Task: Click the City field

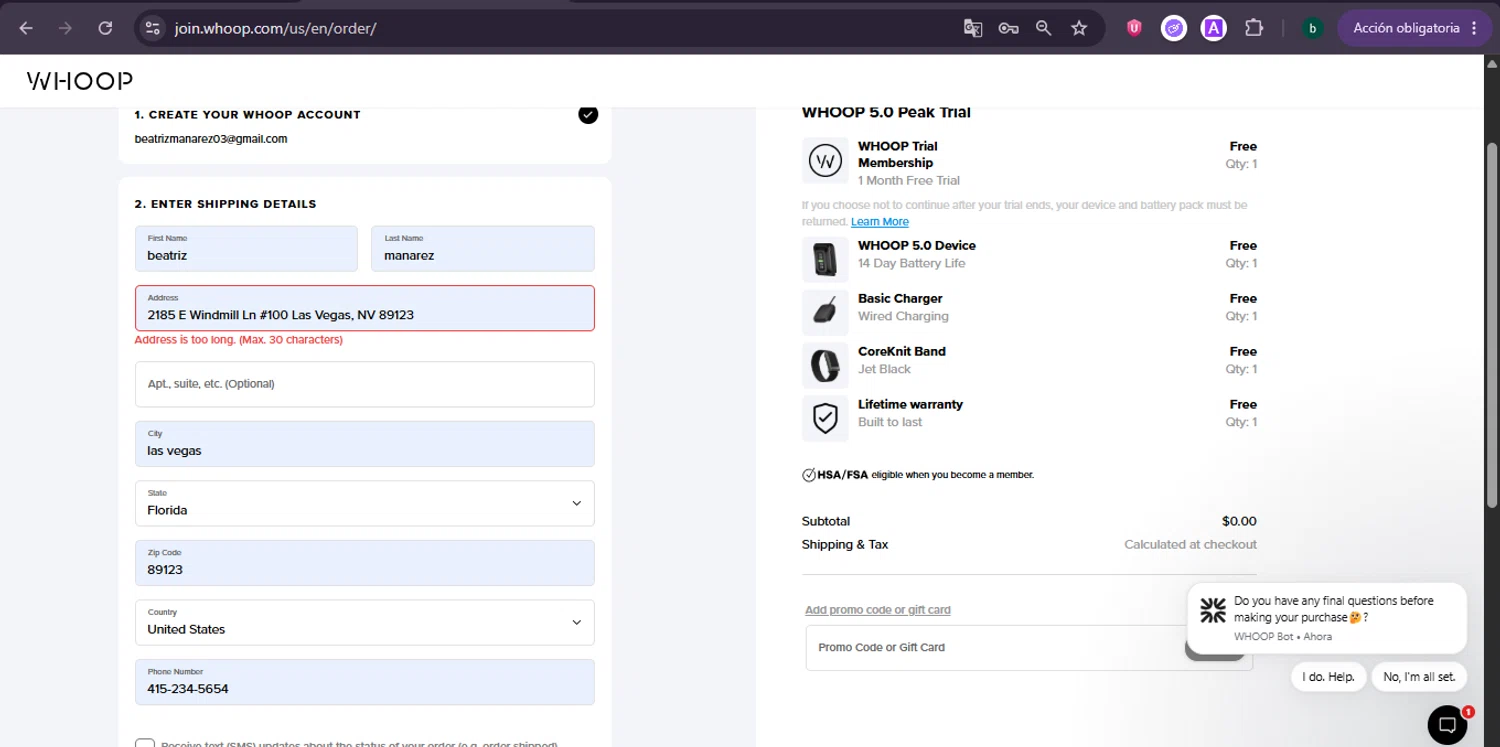Action: (x=365, y=444)
